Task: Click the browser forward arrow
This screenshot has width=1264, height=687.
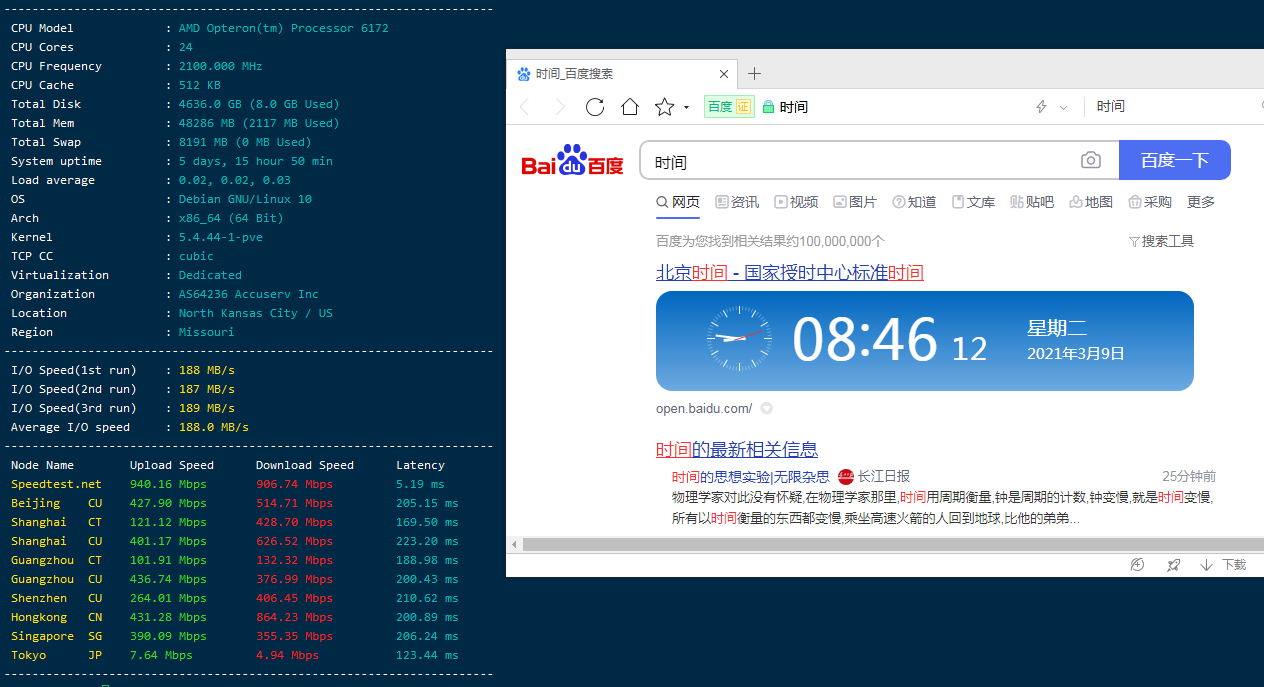Action: point(560,107)
